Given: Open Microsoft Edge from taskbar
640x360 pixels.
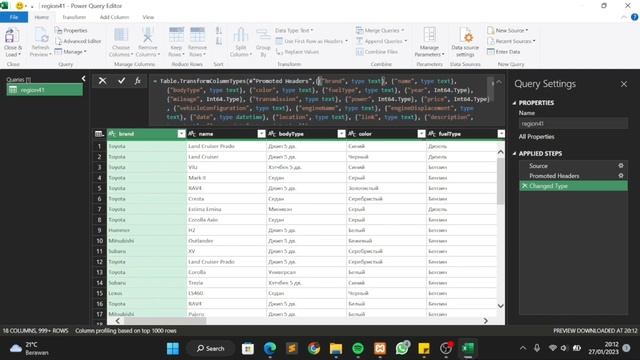Looking at the screenshot, I should pyautogui.click(x=270, y=348).
